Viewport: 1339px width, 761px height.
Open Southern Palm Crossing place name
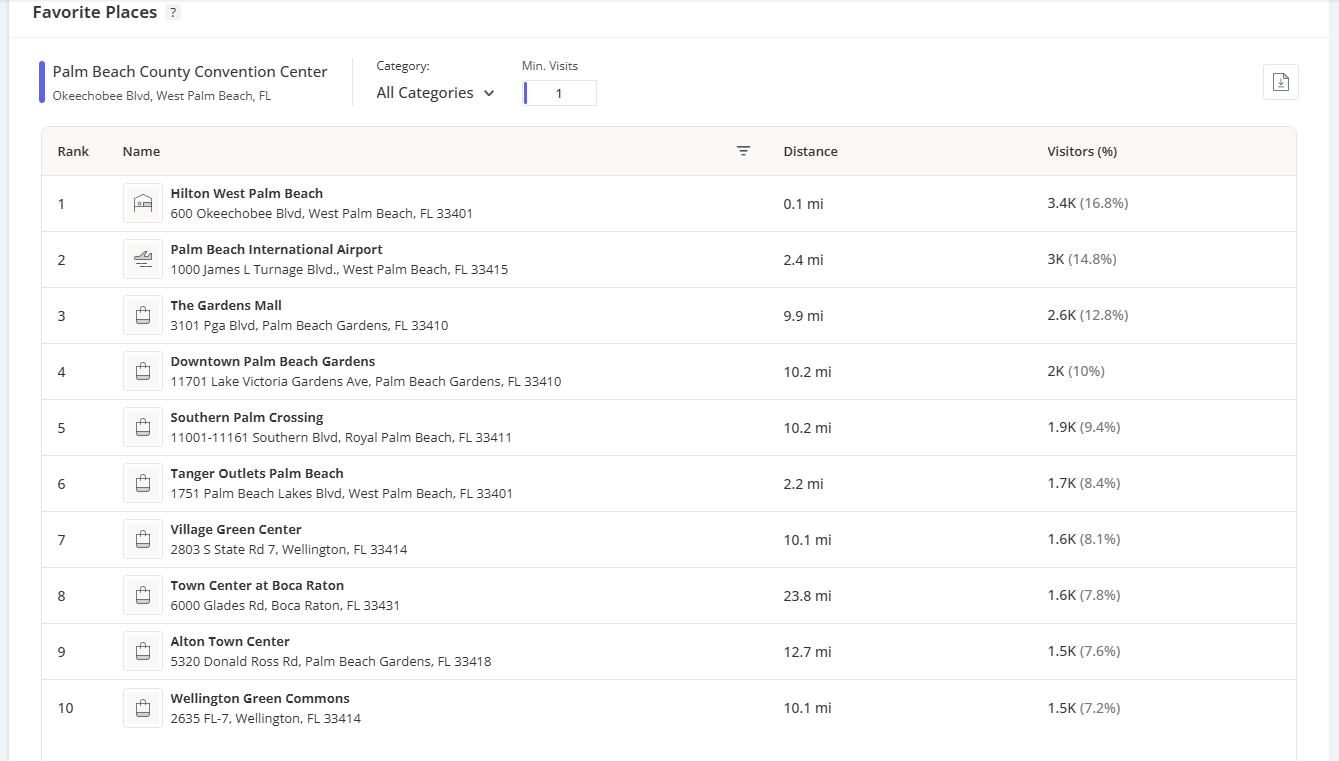tap(246, 417)
